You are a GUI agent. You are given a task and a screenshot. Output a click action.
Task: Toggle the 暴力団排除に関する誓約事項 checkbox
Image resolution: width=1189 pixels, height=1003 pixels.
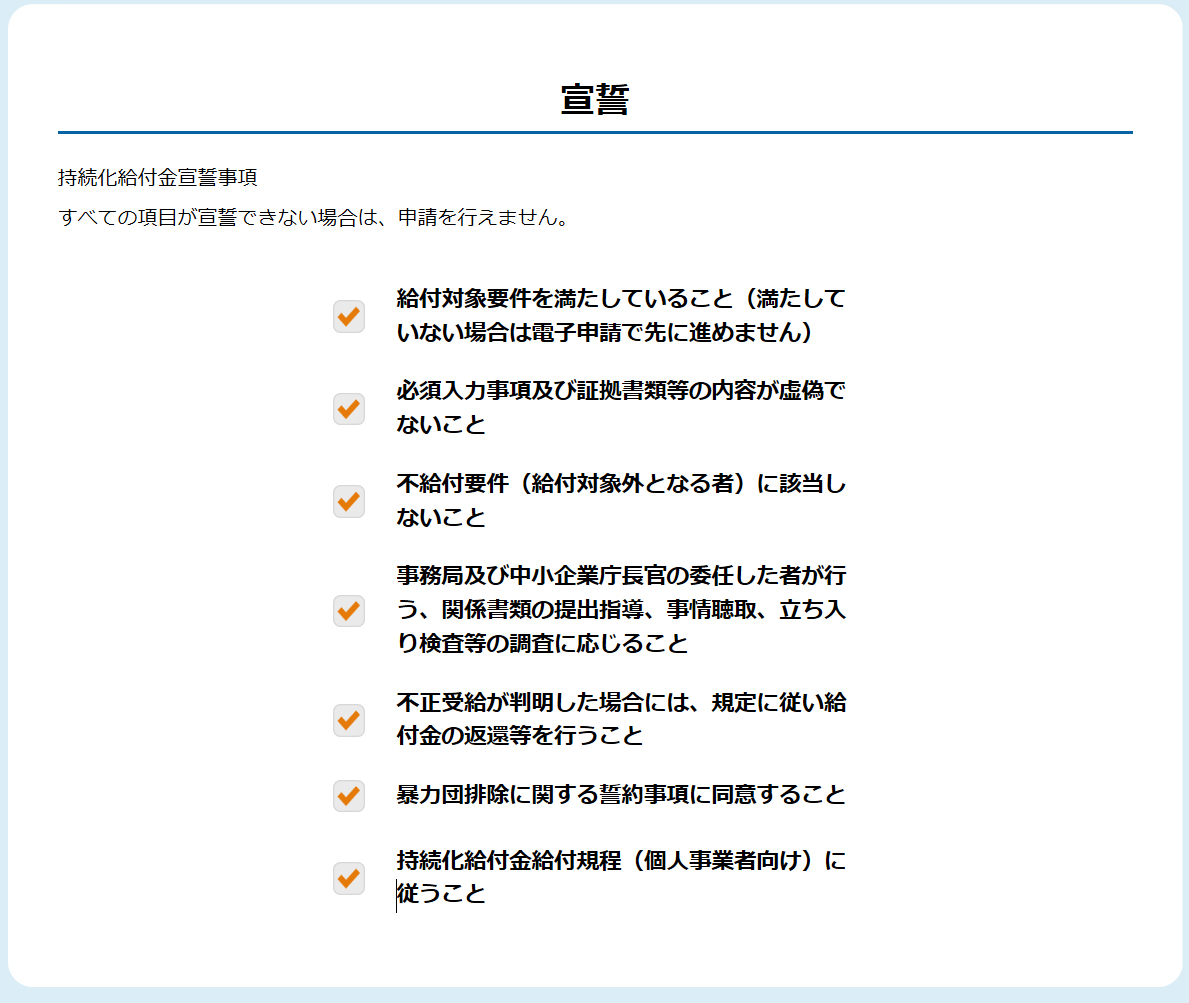click(349, 795)
